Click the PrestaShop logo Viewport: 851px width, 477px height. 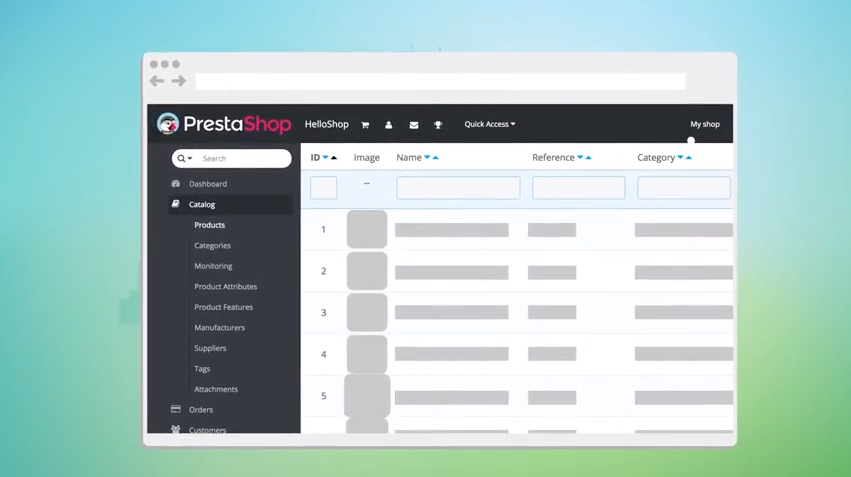click(x=224, y=124)
